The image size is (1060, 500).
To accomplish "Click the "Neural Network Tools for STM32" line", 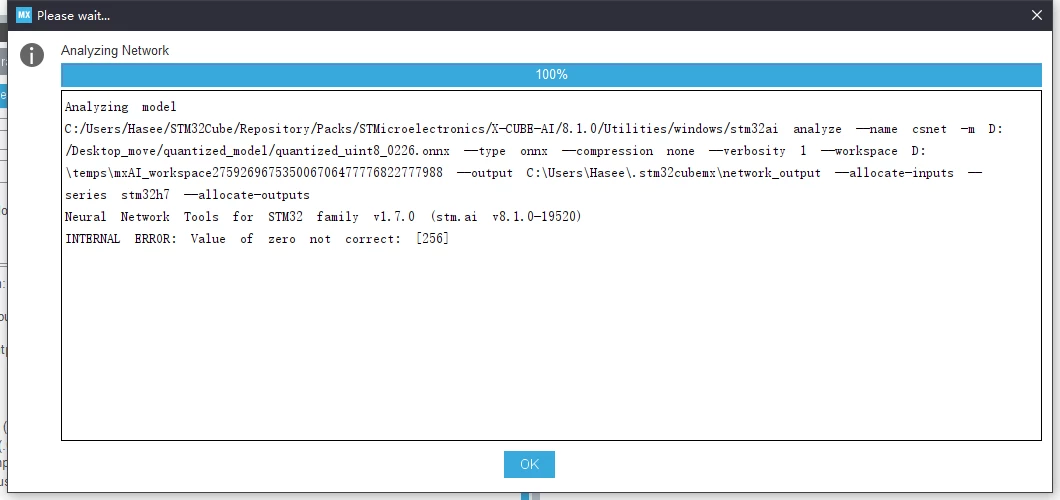I will pyautogui.click(x=323, y=217).
